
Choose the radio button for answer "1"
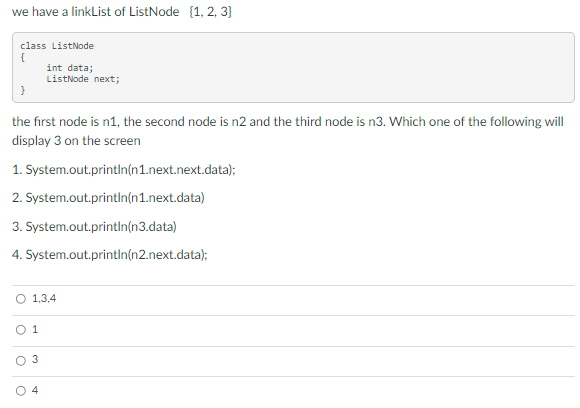[x=21, y=330]
